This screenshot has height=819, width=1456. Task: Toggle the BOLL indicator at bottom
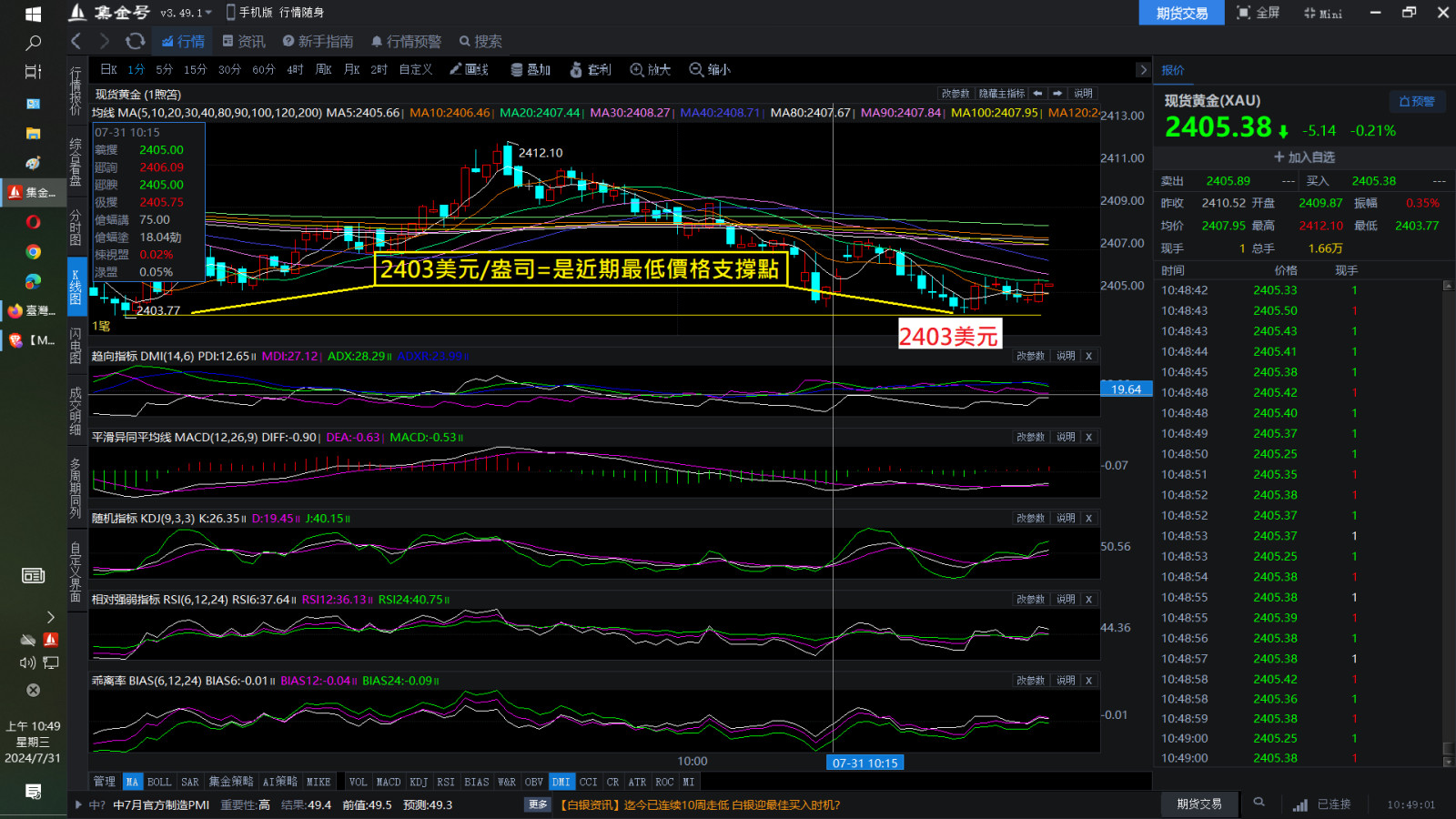click(159, 782)
